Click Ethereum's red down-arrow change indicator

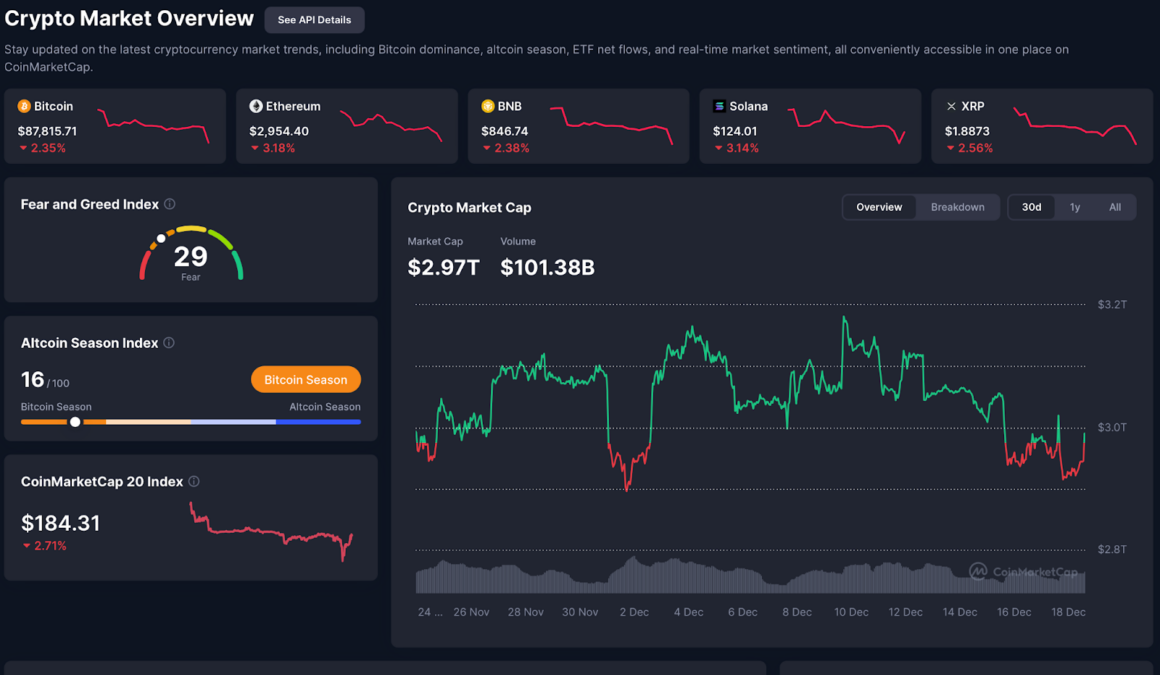click(254, 148)
